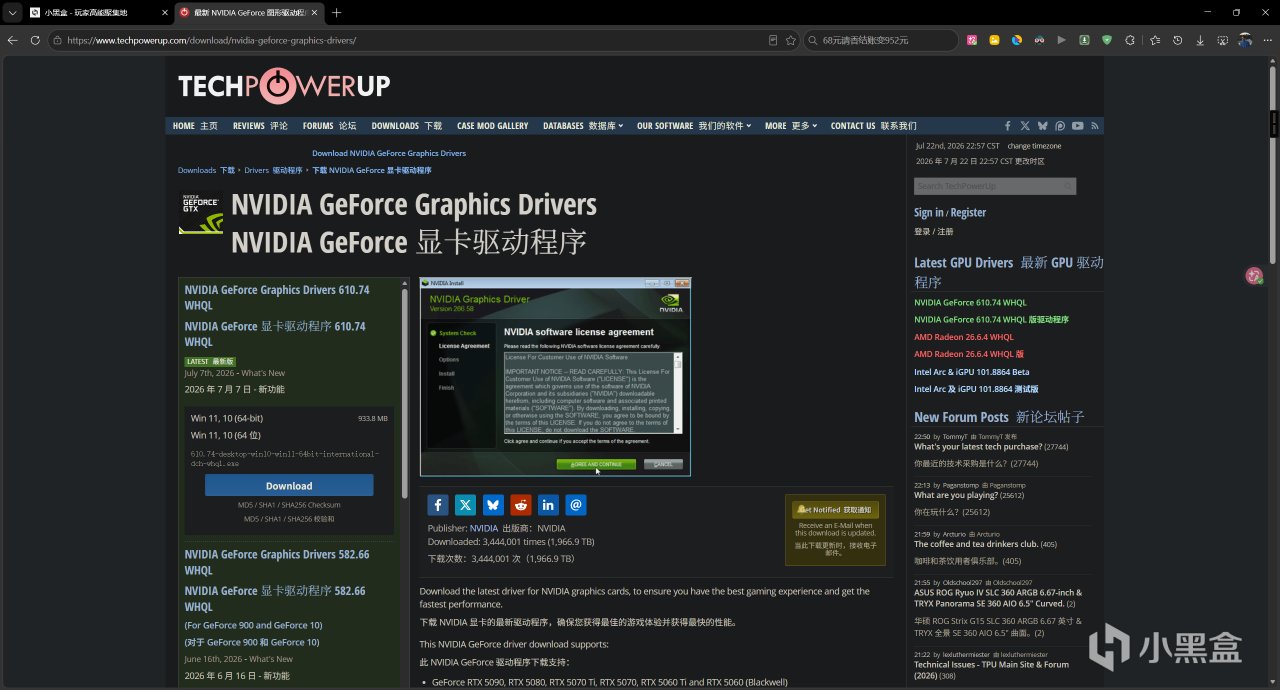Open the Patreon icon in navbar
1280x690 pixels.
pyautogui.click(x=1060, y=126)
